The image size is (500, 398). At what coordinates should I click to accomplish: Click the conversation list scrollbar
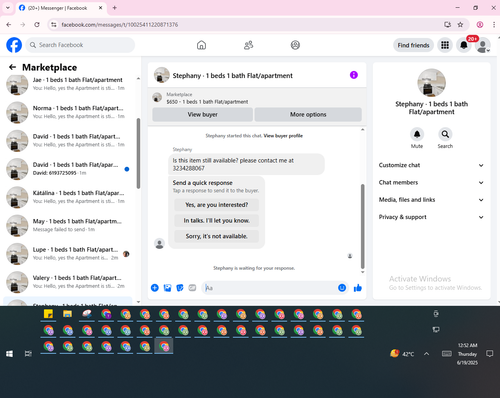138,153
